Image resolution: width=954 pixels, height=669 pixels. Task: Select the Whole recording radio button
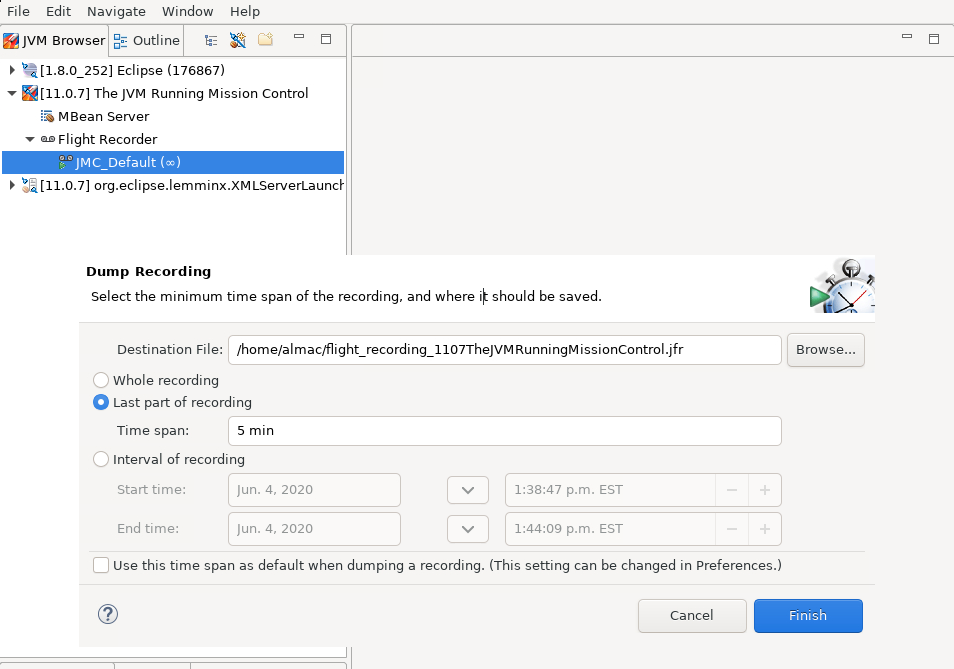[101, 380]
